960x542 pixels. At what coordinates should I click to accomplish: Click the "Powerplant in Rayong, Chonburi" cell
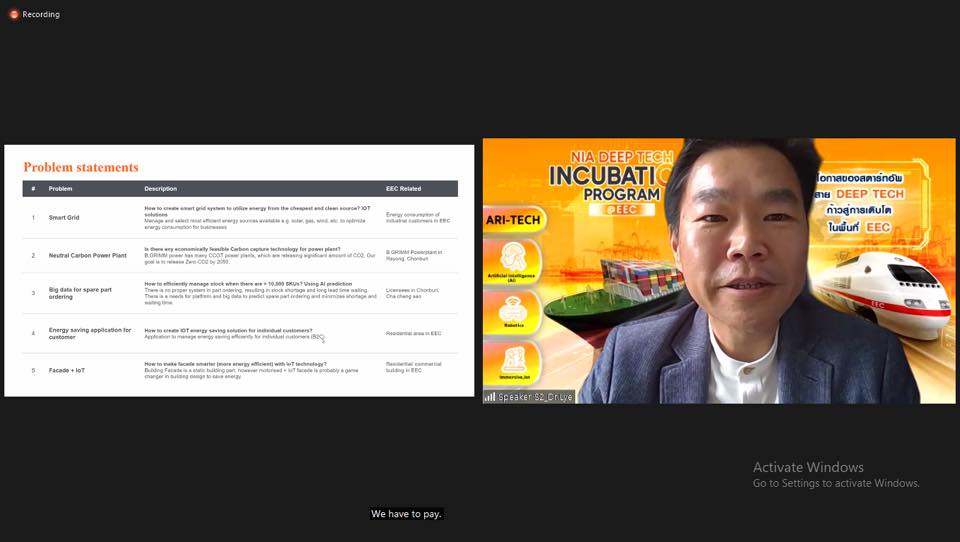pos(414,255)
